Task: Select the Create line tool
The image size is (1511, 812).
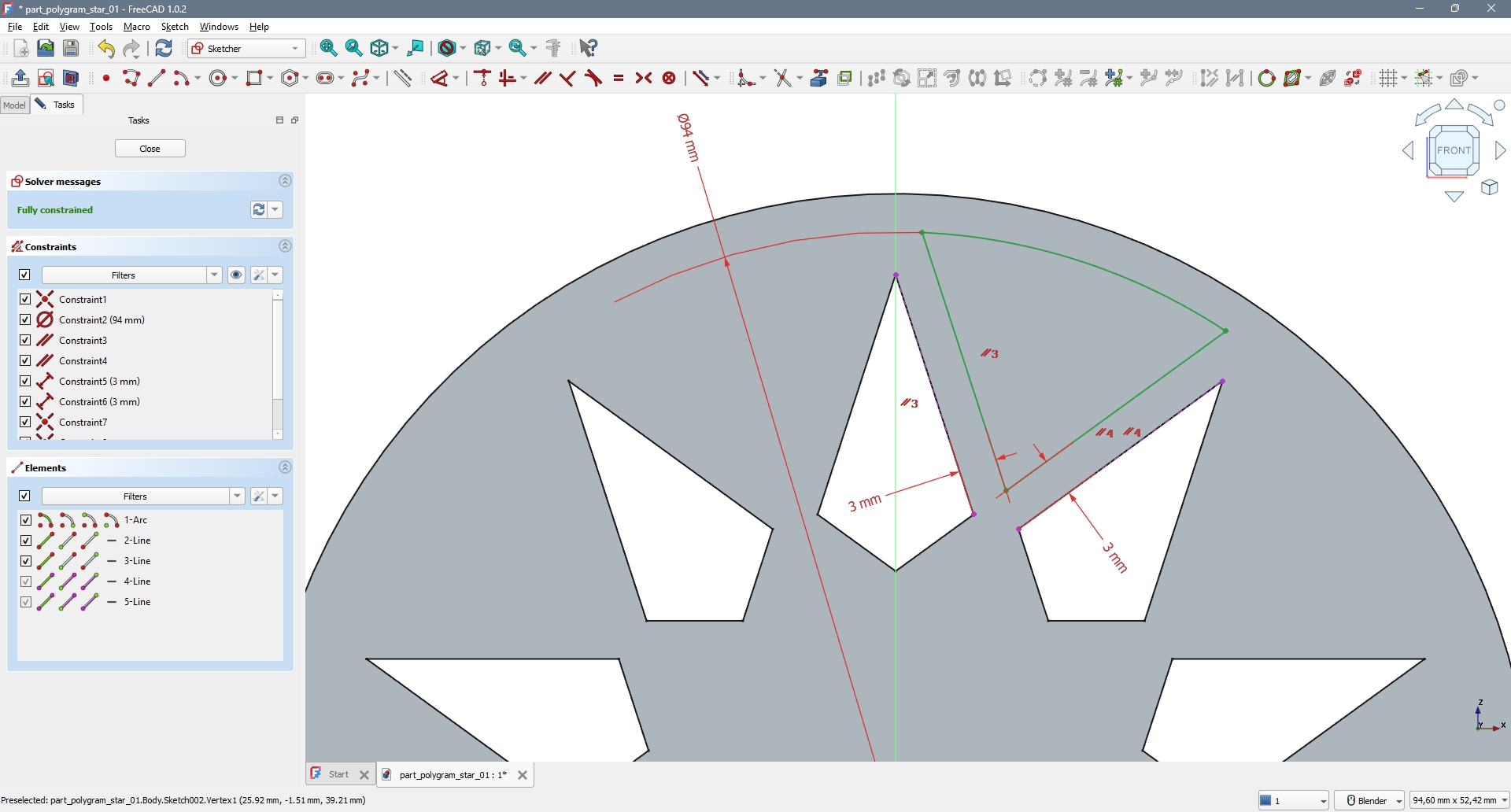Action: pos(157,78)
